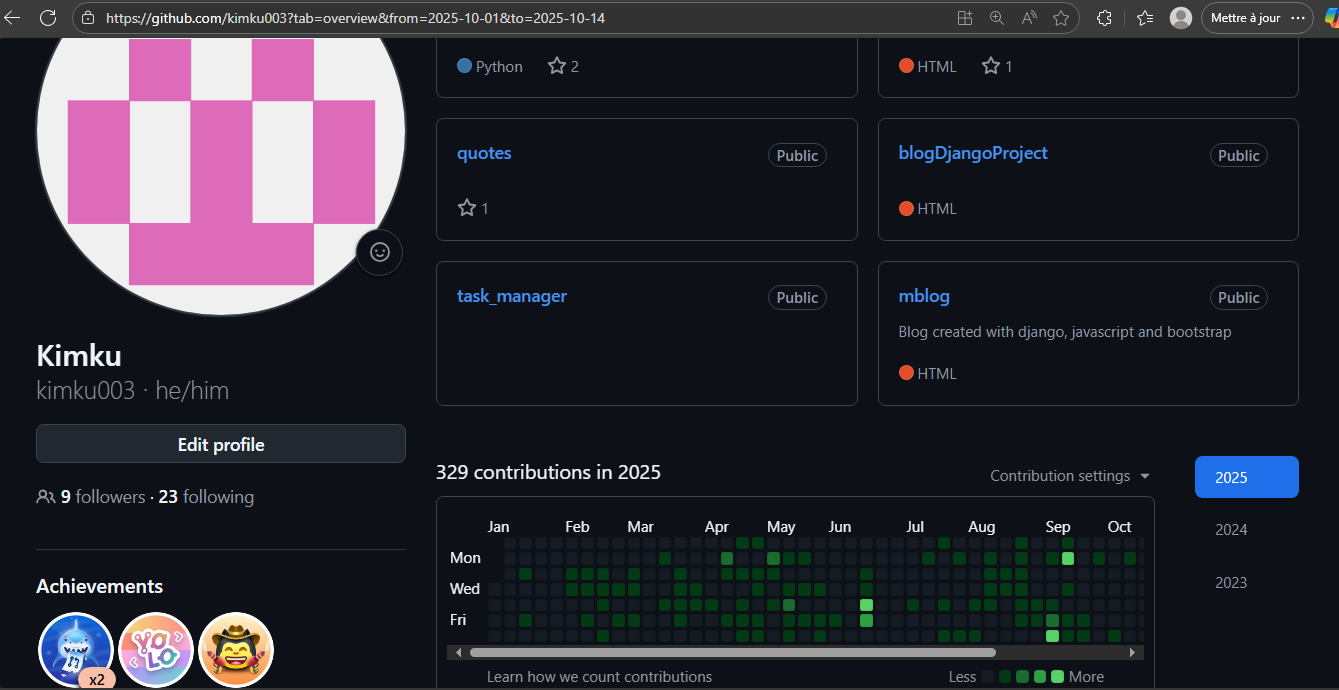The width and height of the screenshot is (1339, 690).
Task: Open the browser extensions puzzle icon
Action: 1104,18
